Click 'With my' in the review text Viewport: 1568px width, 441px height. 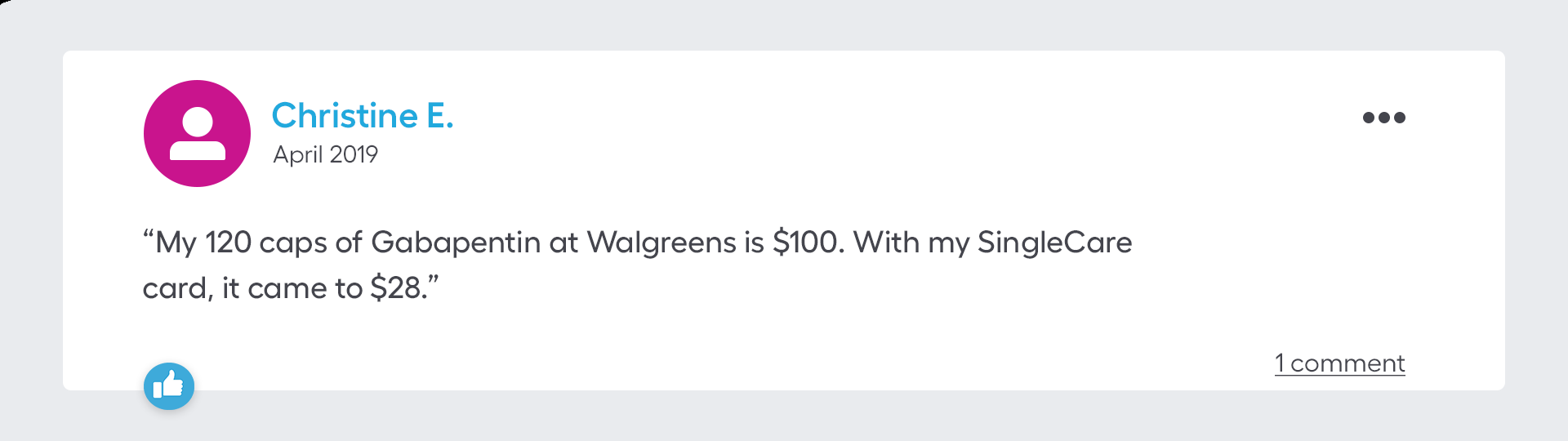[x=911, y=243]
